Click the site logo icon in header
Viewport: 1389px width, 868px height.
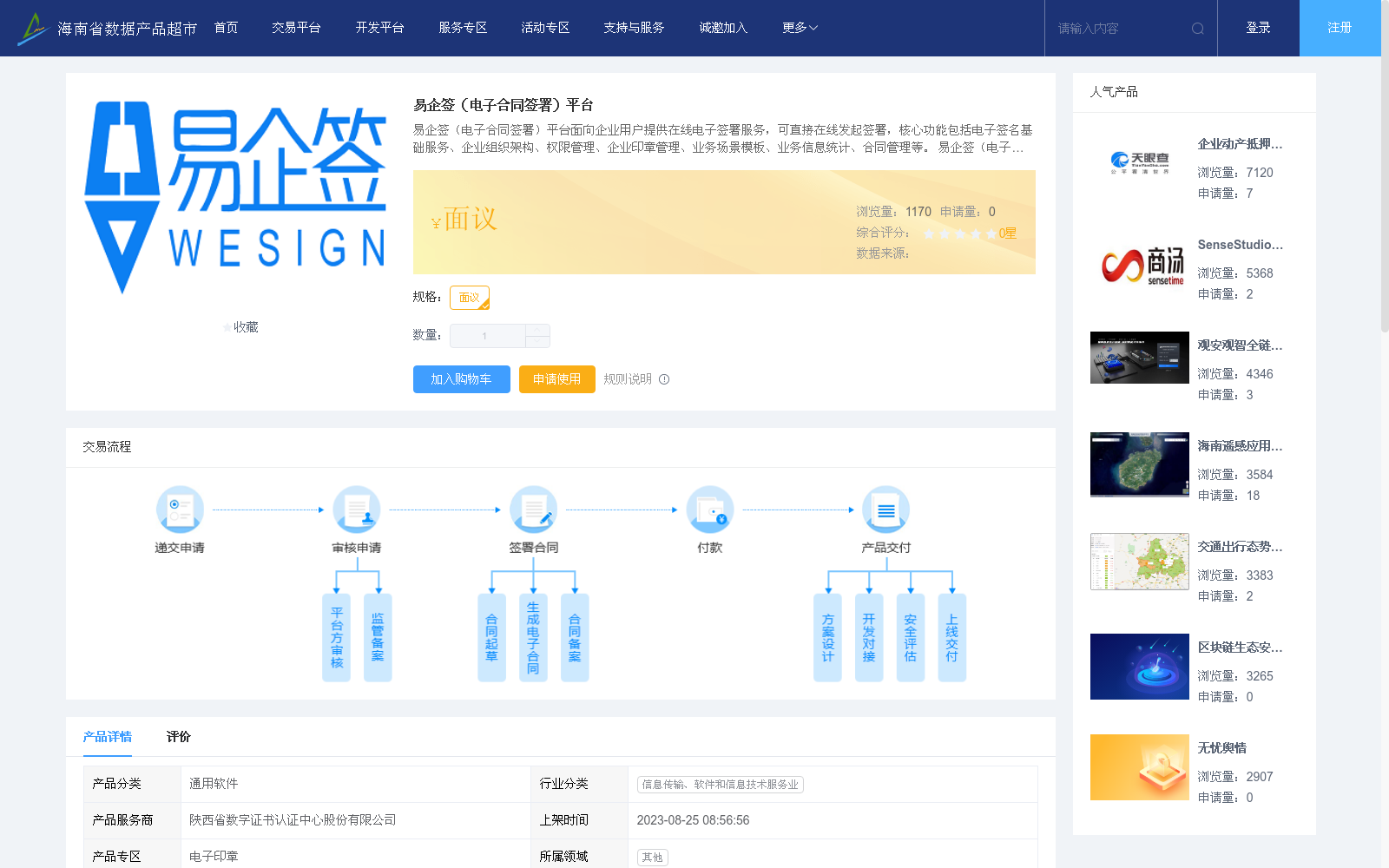point(33,29)
